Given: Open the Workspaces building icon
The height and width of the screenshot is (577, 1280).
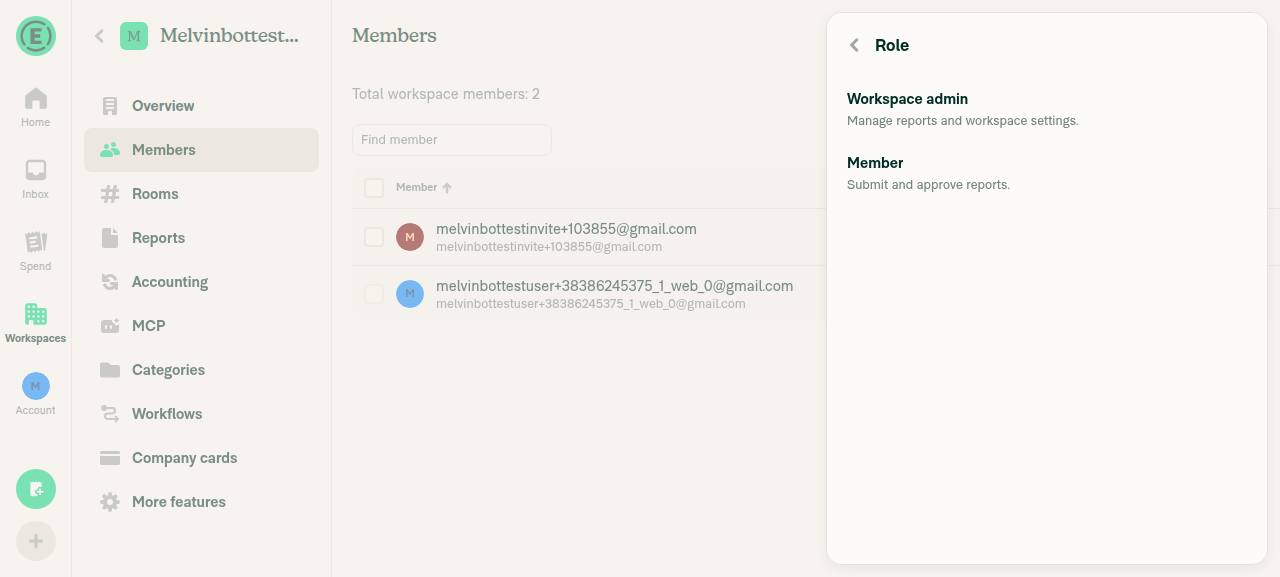Looking at the screenshot, I should 36,314.
